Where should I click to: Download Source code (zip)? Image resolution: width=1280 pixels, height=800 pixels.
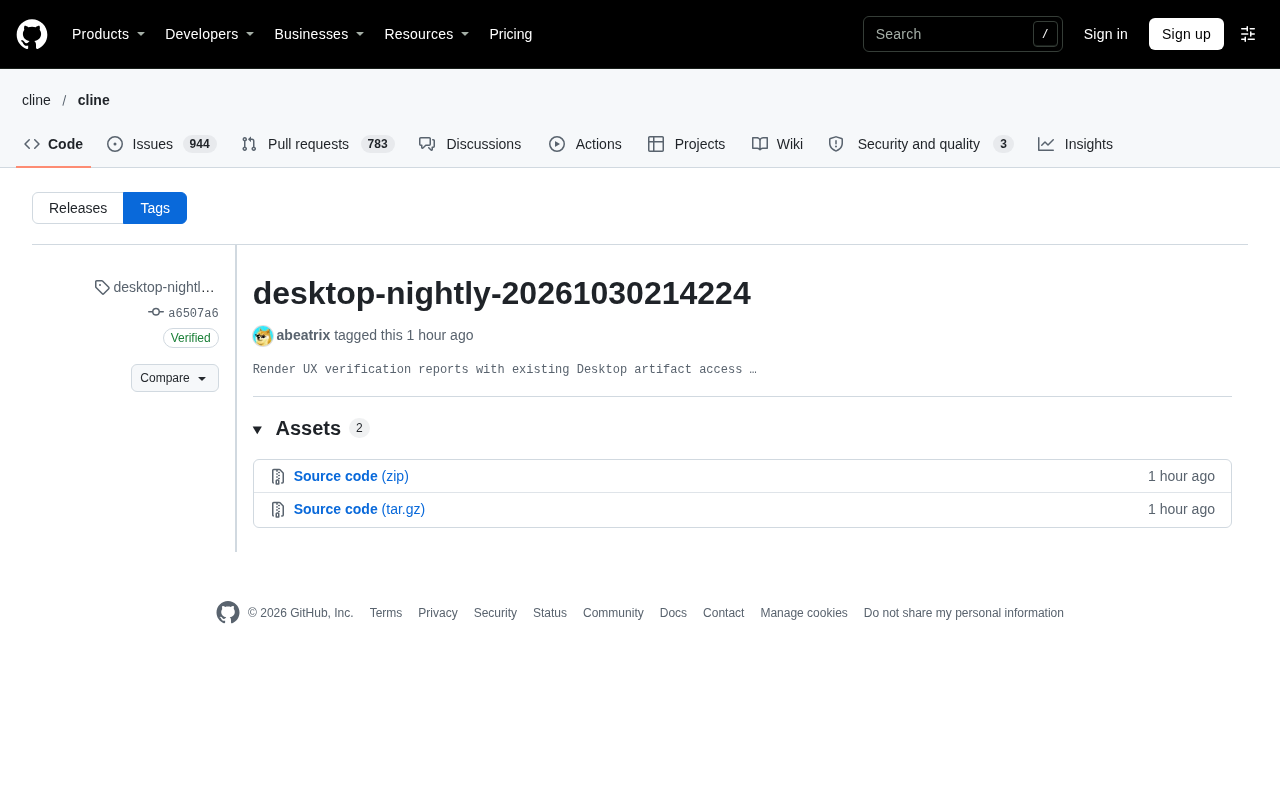351,476
